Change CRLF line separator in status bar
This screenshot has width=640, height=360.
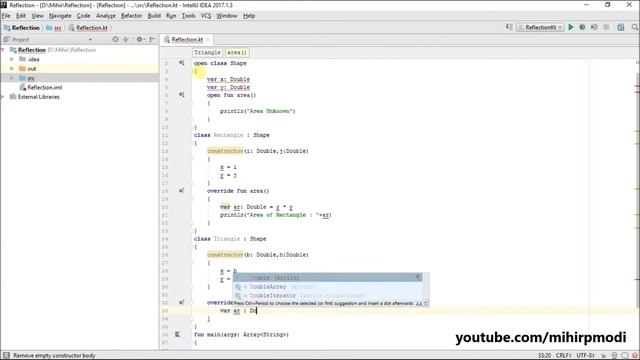tap(563, 356)
